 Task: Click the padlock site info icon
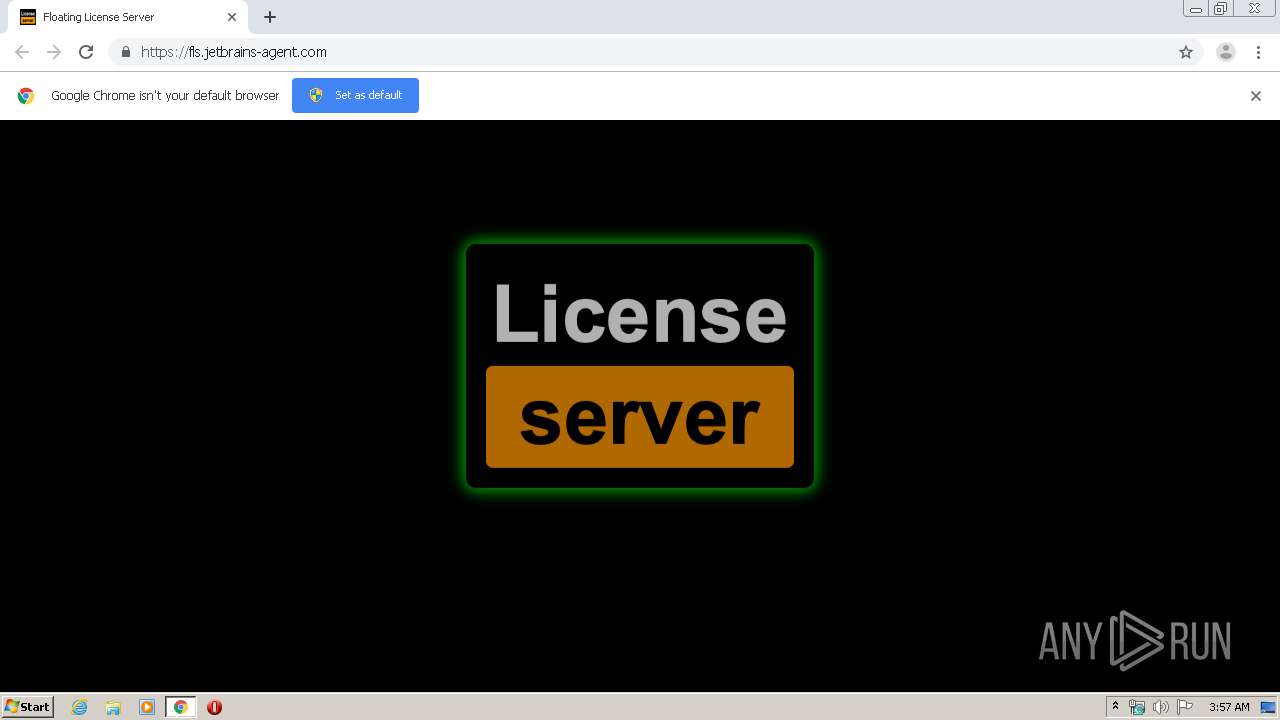[125, 52]
